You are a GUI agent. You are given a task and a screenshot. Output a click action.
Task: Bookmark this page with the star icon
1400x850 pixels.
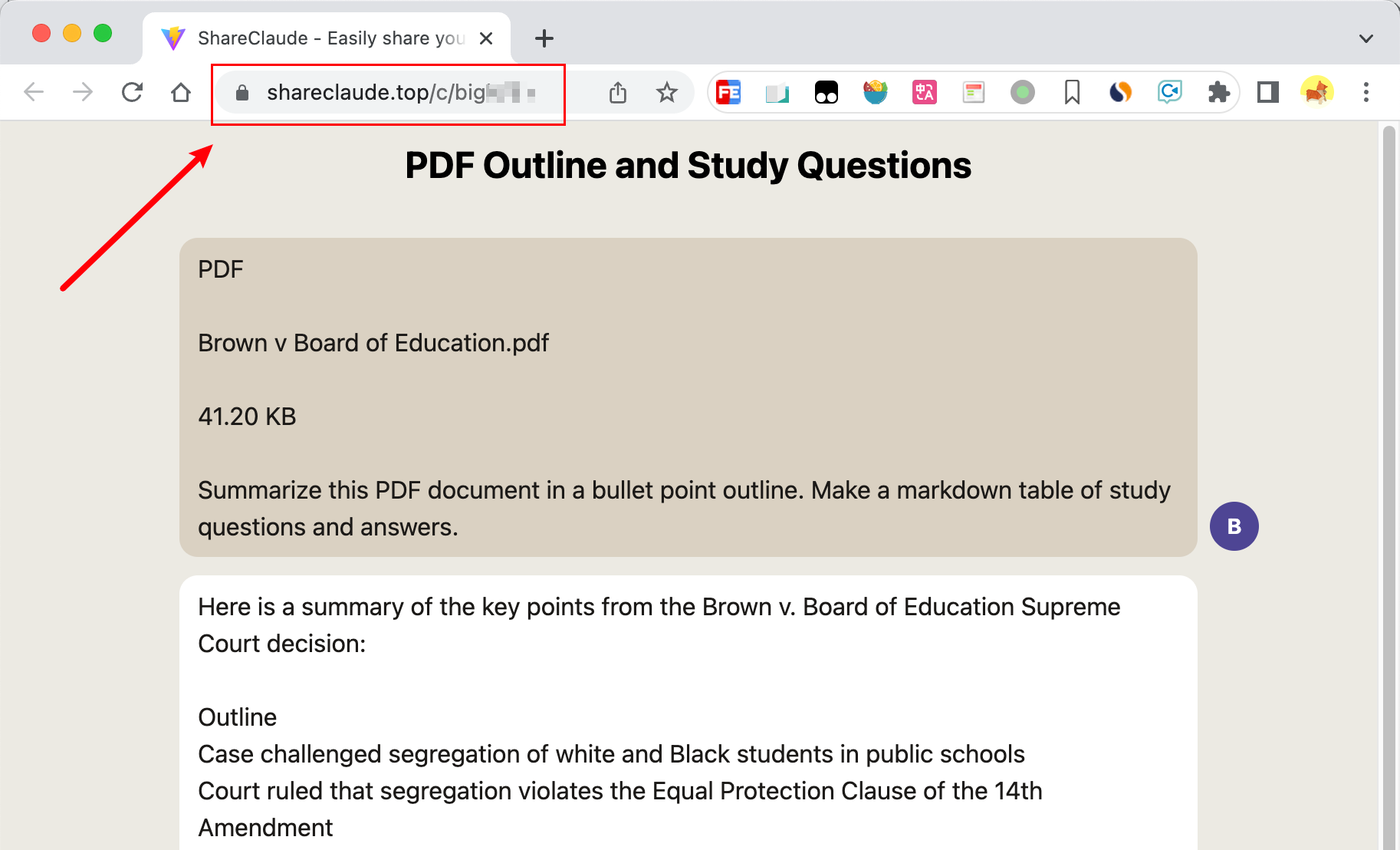click(x=667, y=93)
